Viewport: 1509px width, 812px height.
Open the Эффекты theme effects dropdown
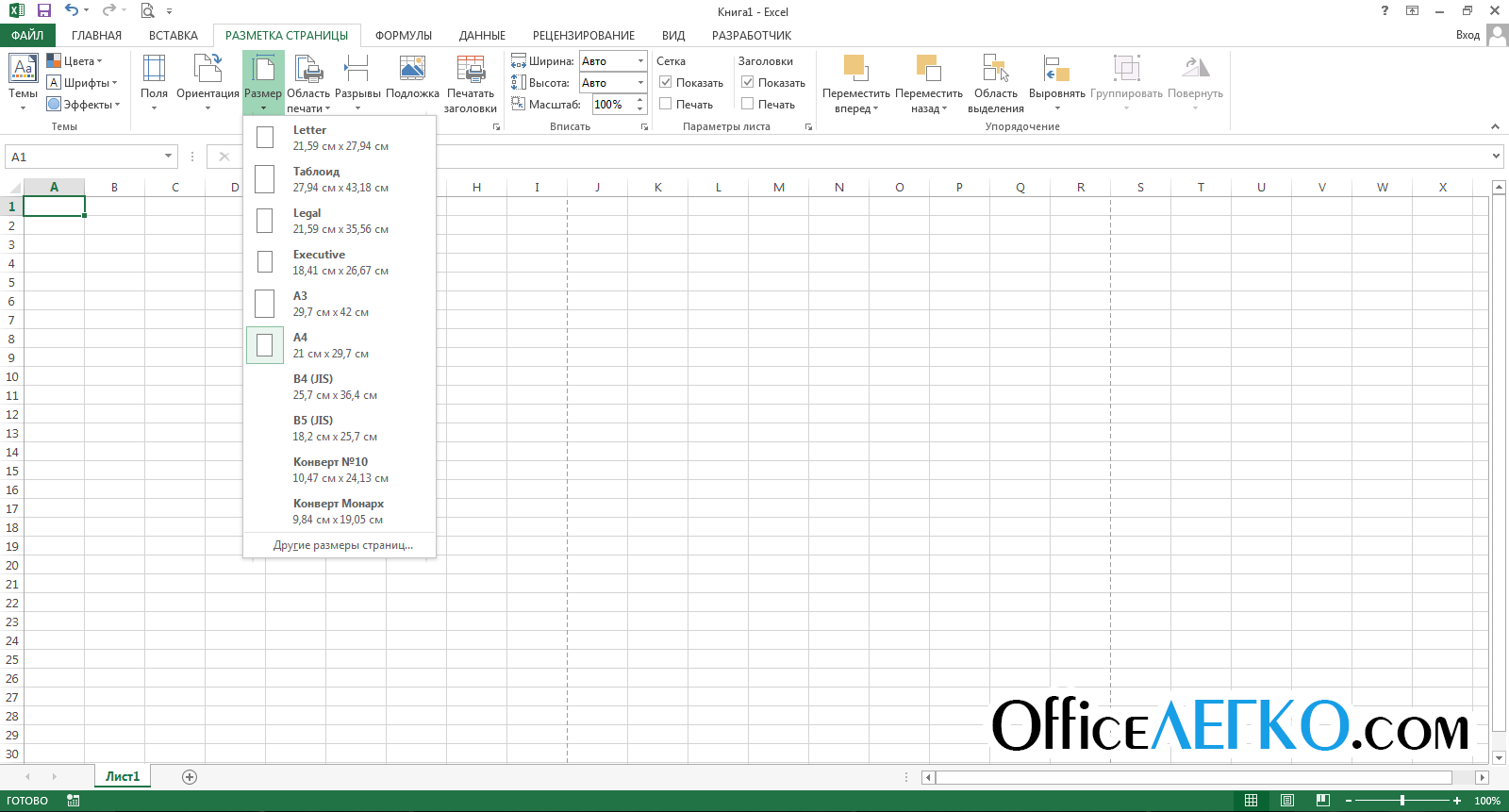pos(84,105)
